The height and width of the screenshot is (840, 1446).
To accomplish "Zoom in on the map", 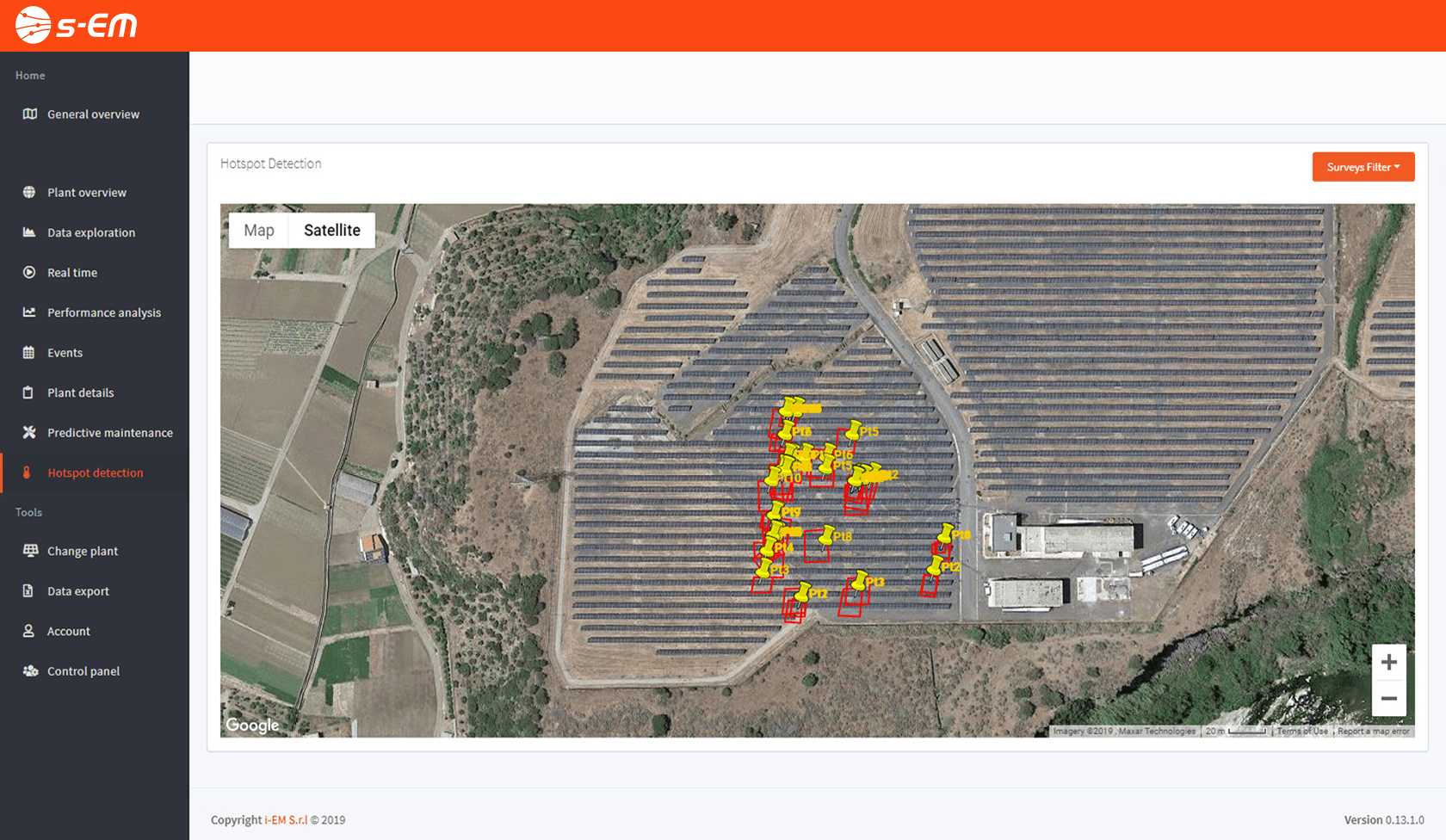I will [1388, 662].
